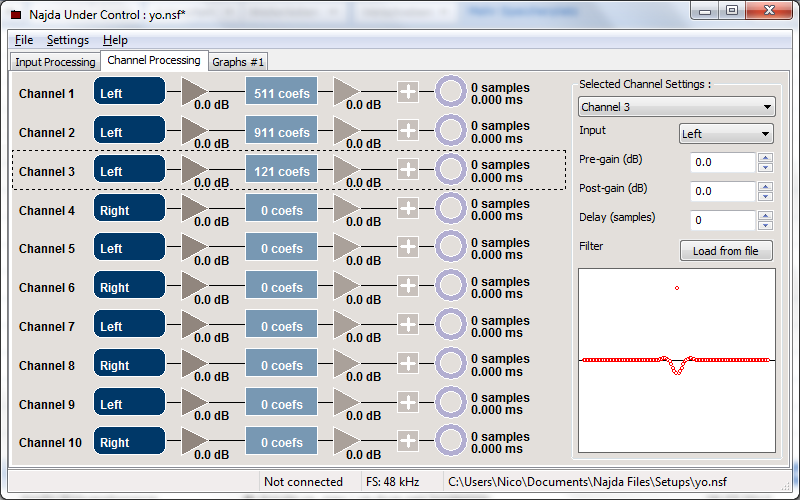Click the Right input block of Channel 6
Screen dimensions: 800x500
coord(129,286)
